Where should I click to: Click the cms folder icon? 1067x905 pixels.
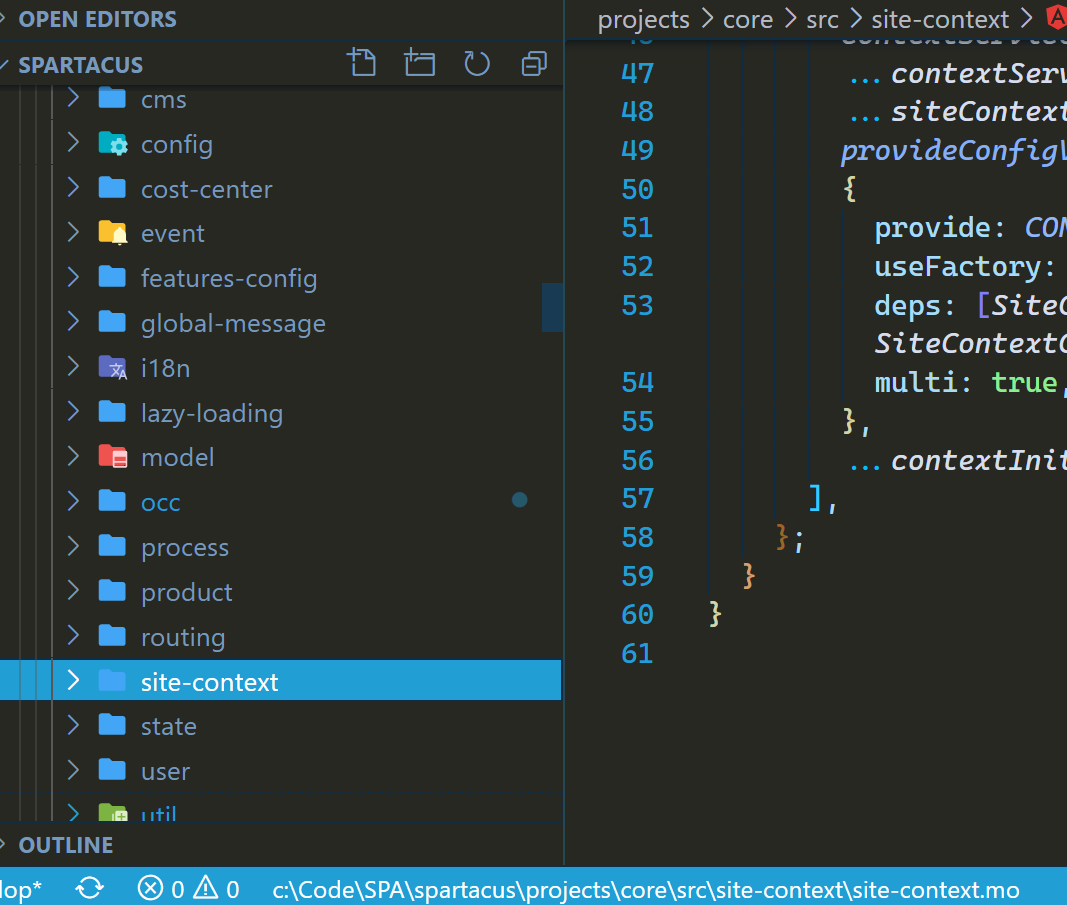(112, 99)
